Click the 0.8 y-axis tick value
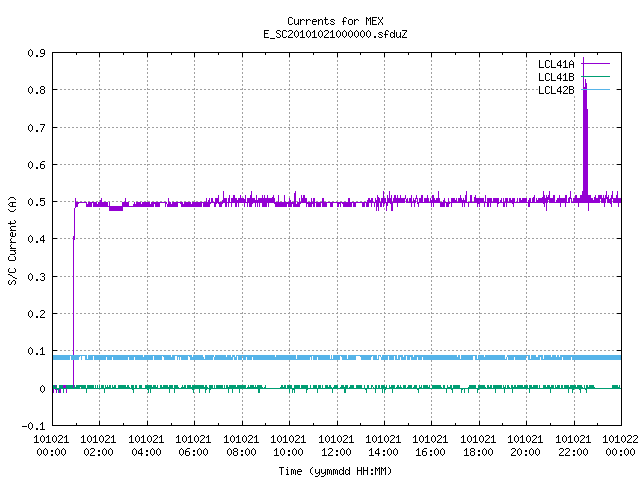This screenshot has width=640, height=480. tap(36, 90)
